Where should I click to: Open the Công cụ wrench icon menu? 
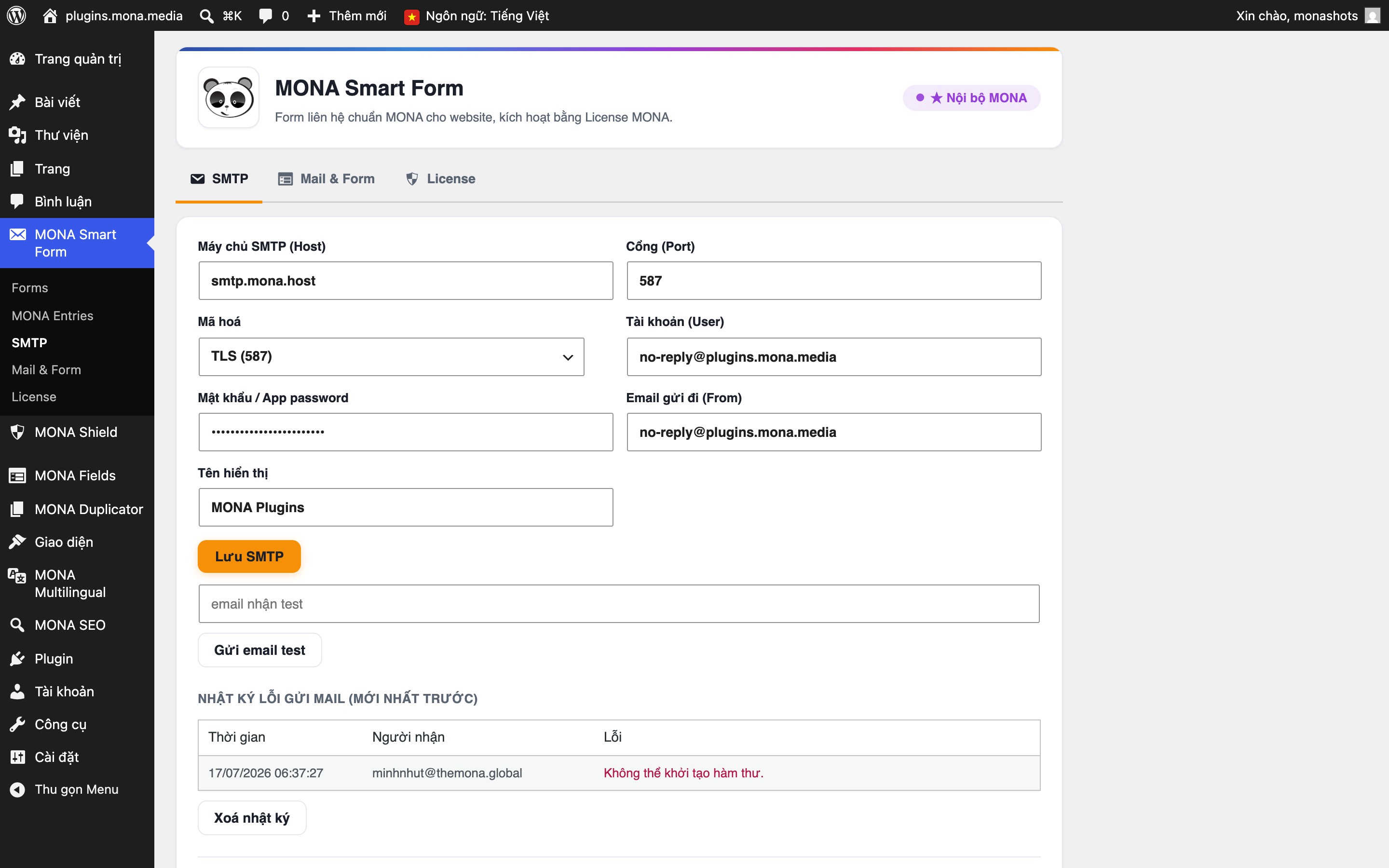[x=17, y=724]
